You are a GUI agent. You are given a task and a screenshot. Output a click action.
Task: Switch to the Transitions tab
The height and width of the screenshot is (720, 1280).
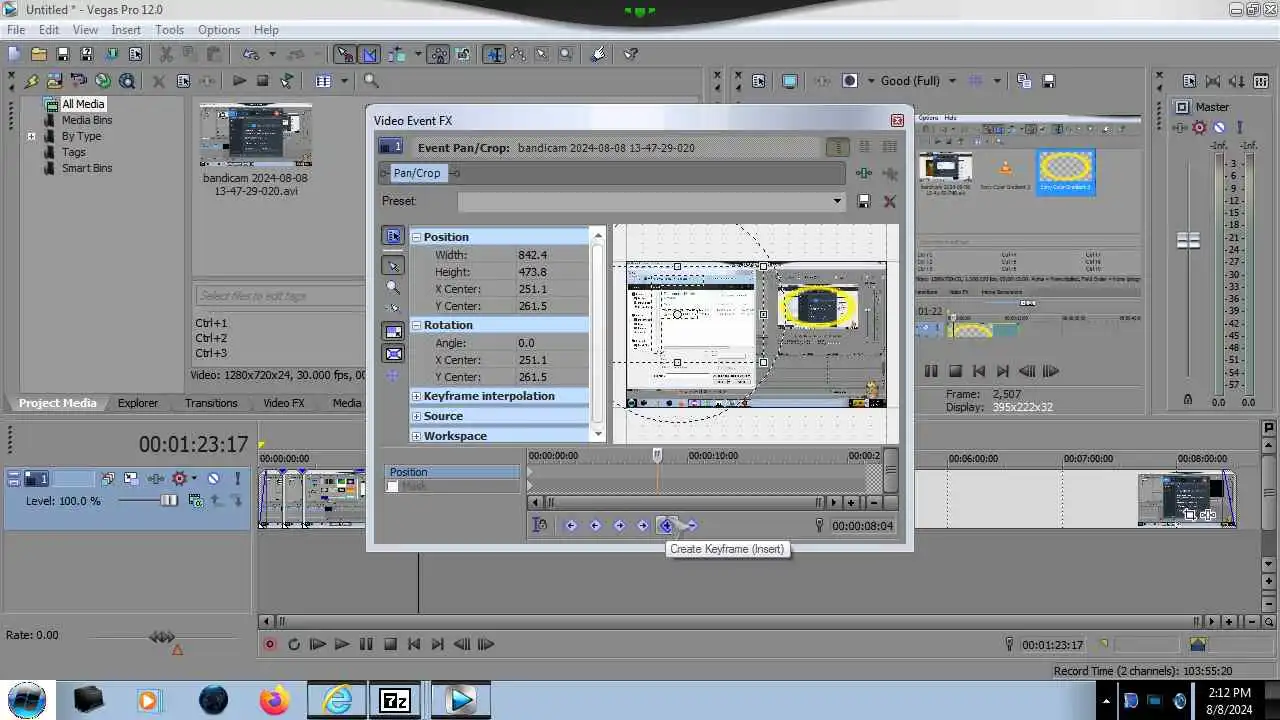click(x=211, y=403)
